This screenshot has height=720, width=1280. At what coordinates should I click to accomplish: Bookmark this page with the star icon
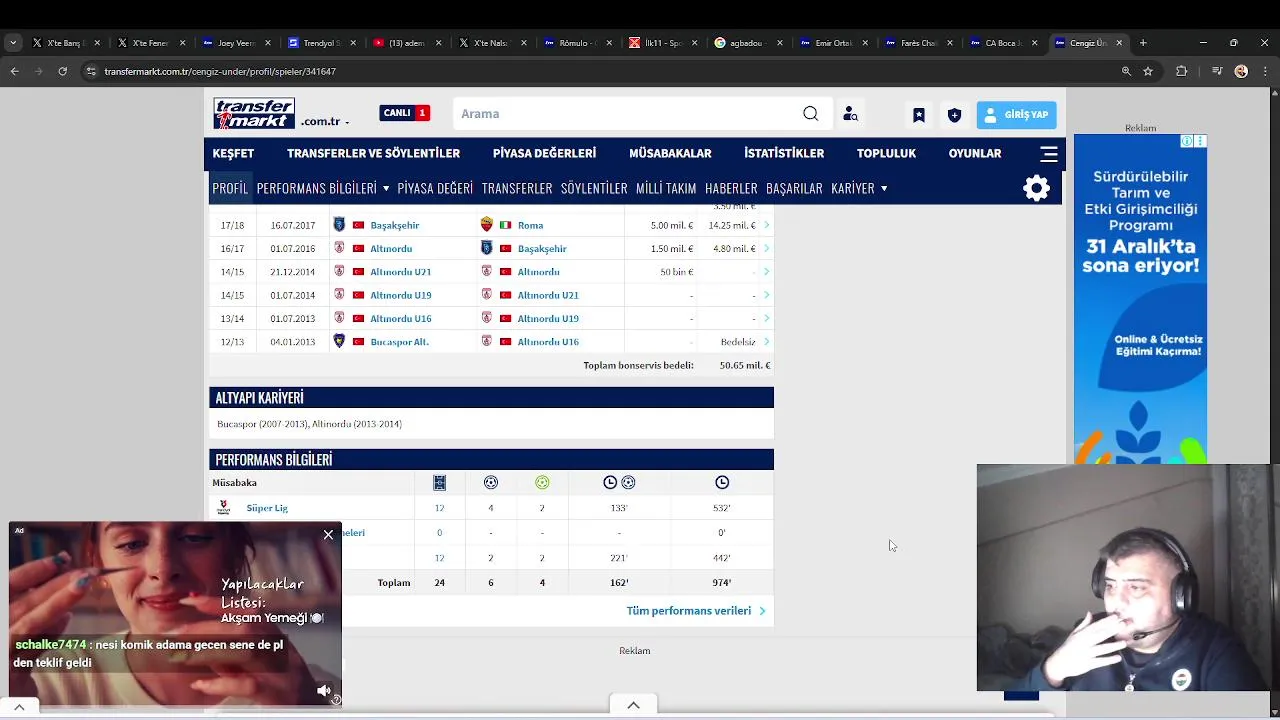[1148, 71]
